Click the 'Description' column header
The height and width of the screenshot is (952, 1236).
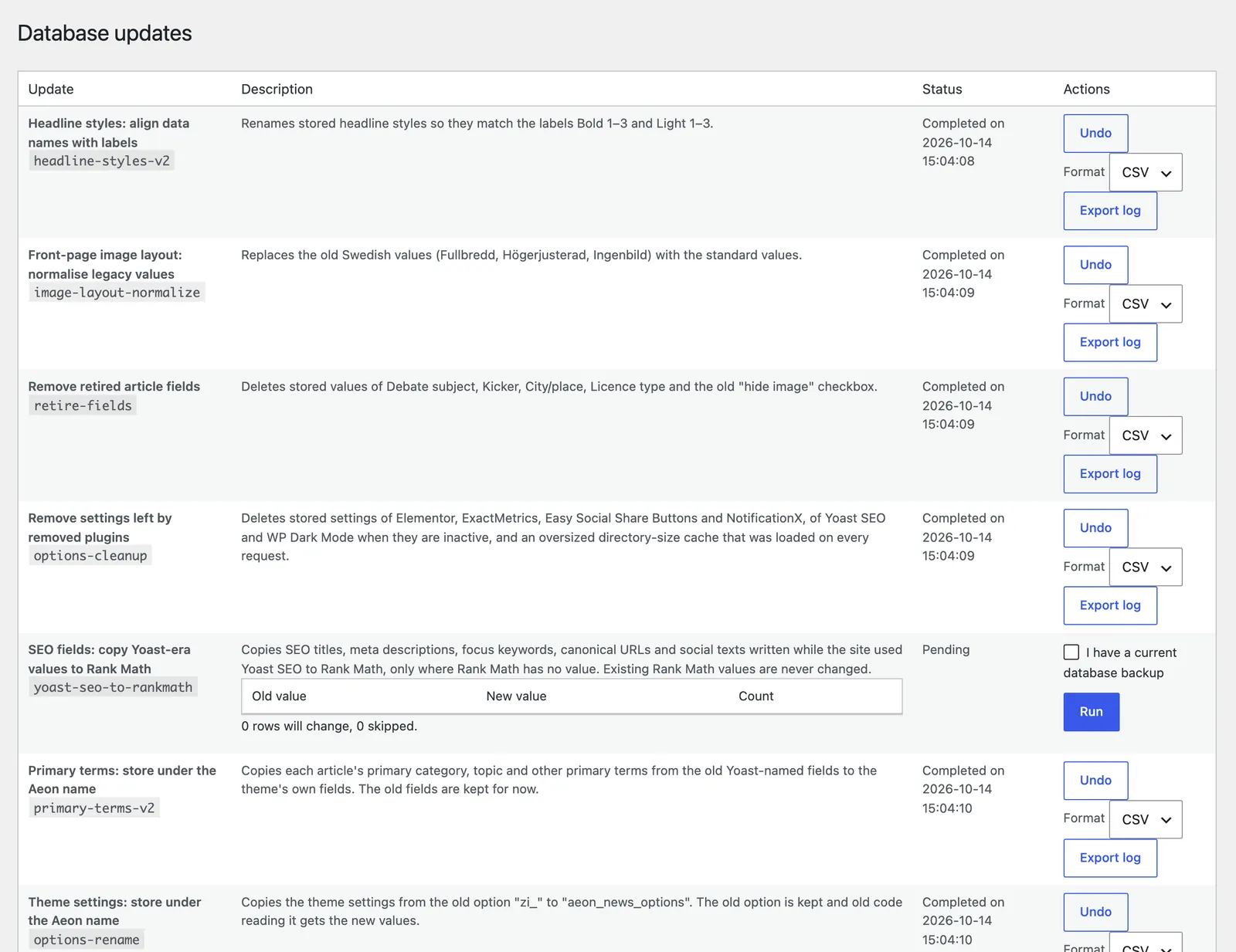[277, 89]
